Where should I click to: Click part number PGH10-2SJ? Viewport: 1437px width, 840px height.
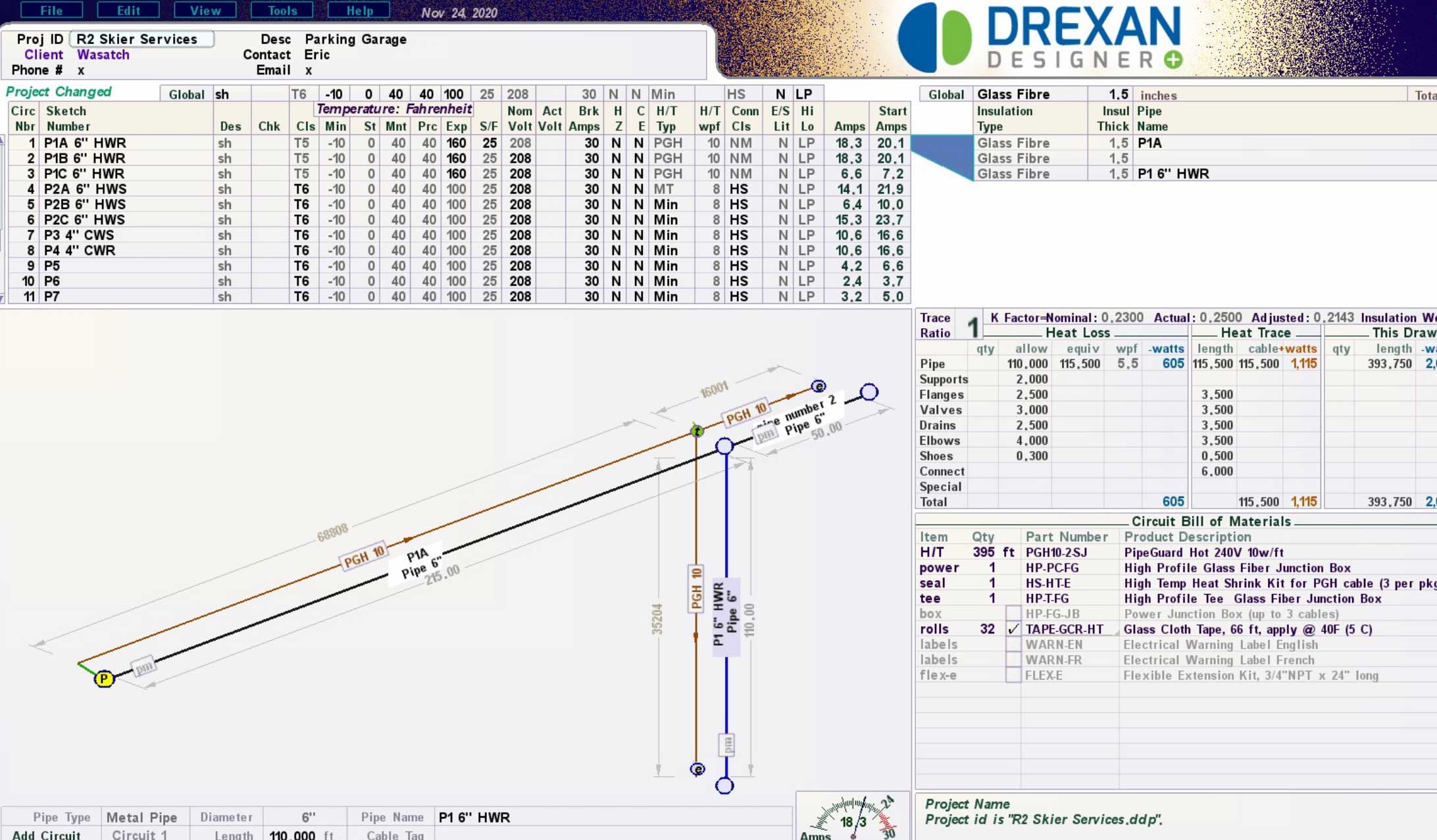[1056, 552]
